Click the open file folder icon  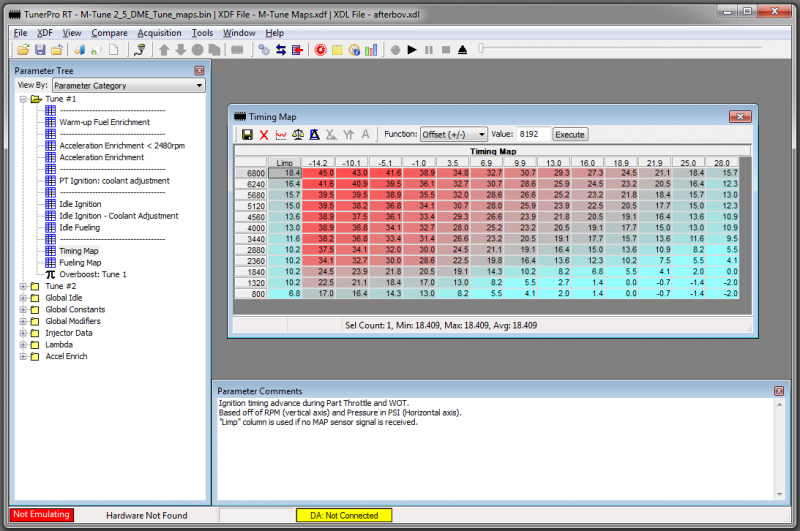22,49
